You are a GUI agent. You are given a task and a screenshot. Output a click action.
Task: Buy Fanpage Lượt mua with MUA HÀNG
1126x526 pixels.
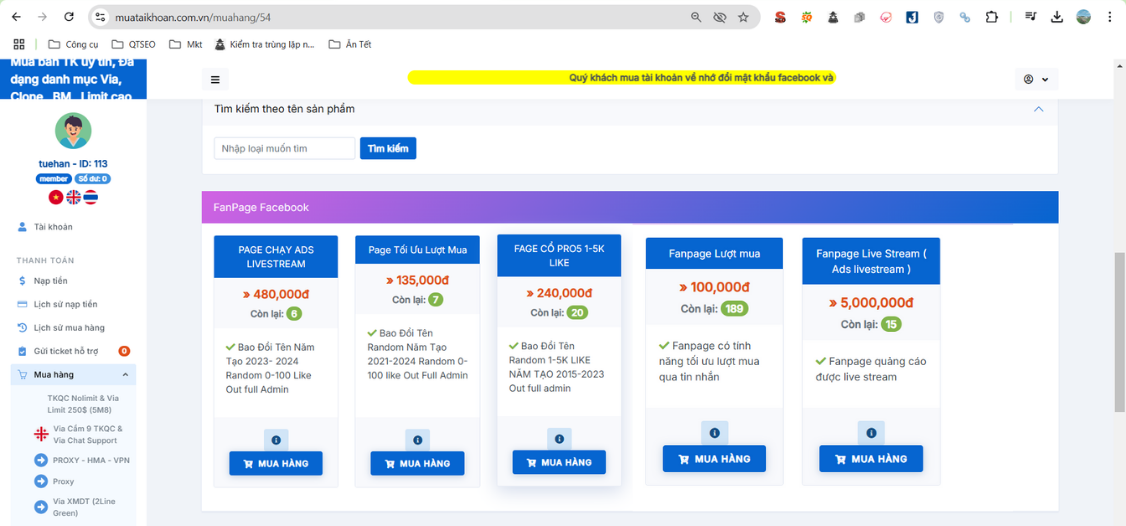click(x=714, y=458)
